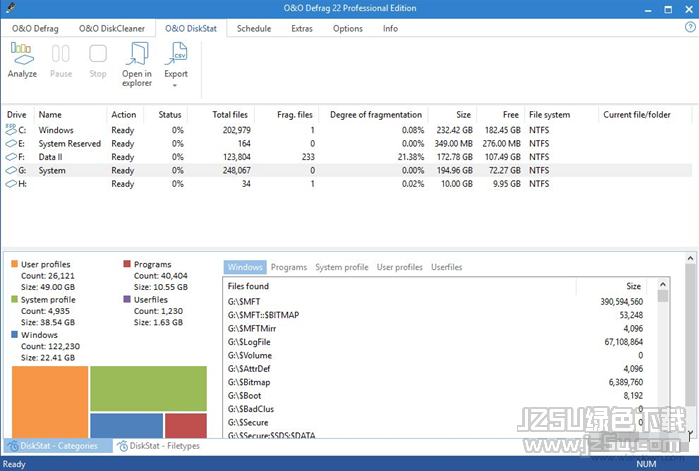Click the Analyze toolbar icon
This screenshot has width=699, height=471.
point(22,54)
